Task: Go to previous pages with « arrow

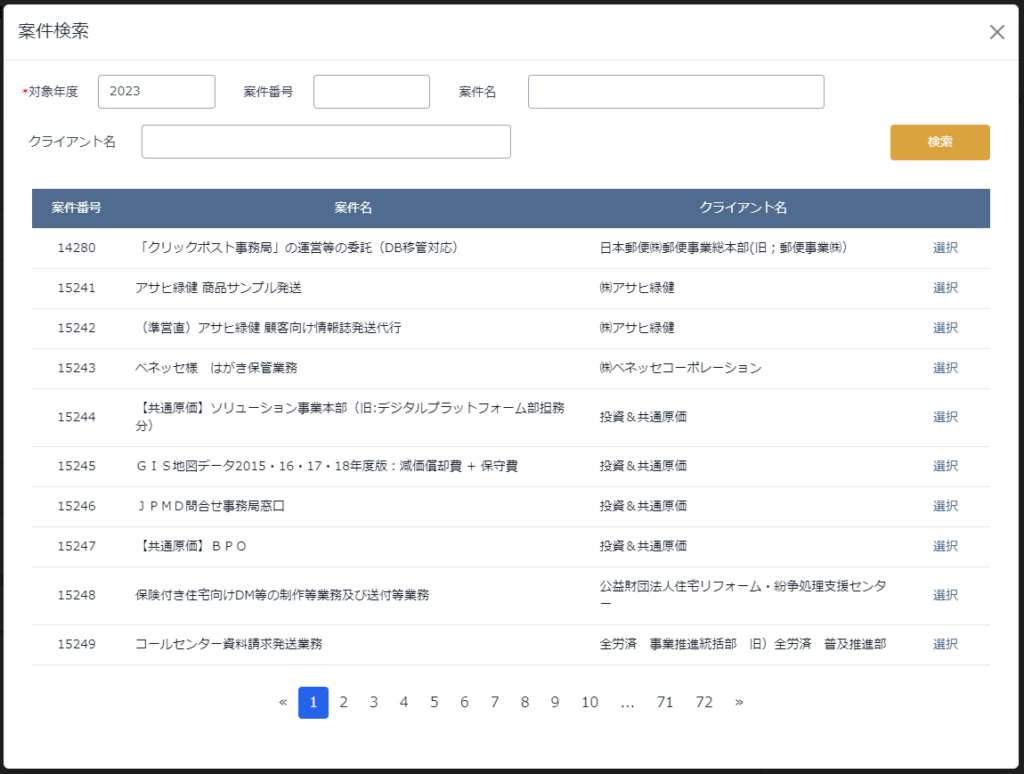Action: (x=283, y=702)
